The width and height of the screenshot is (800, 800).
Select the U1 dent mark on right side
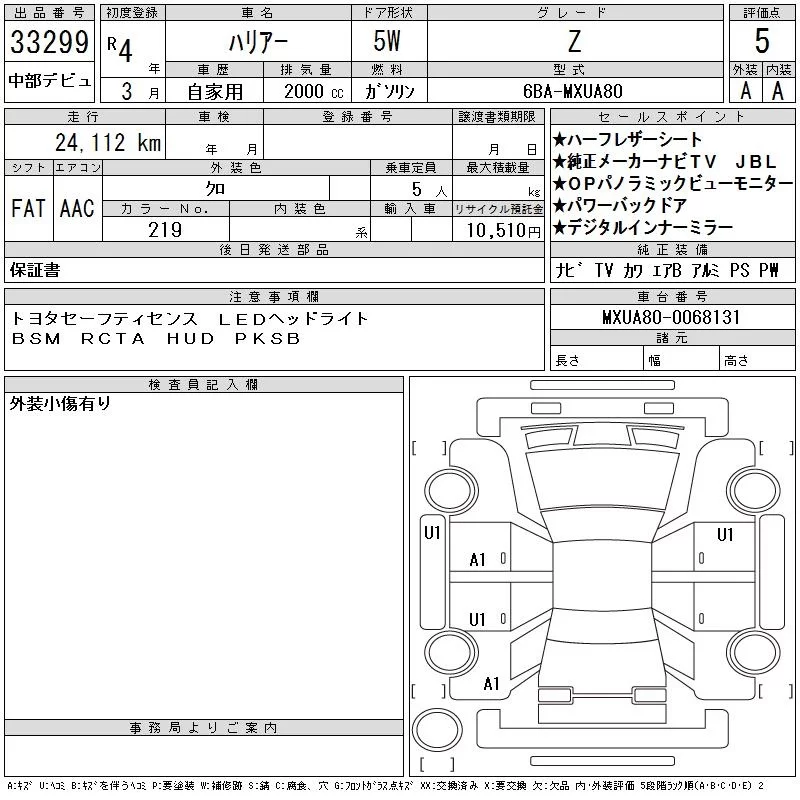pyautogui.click(x=725, y=534)
